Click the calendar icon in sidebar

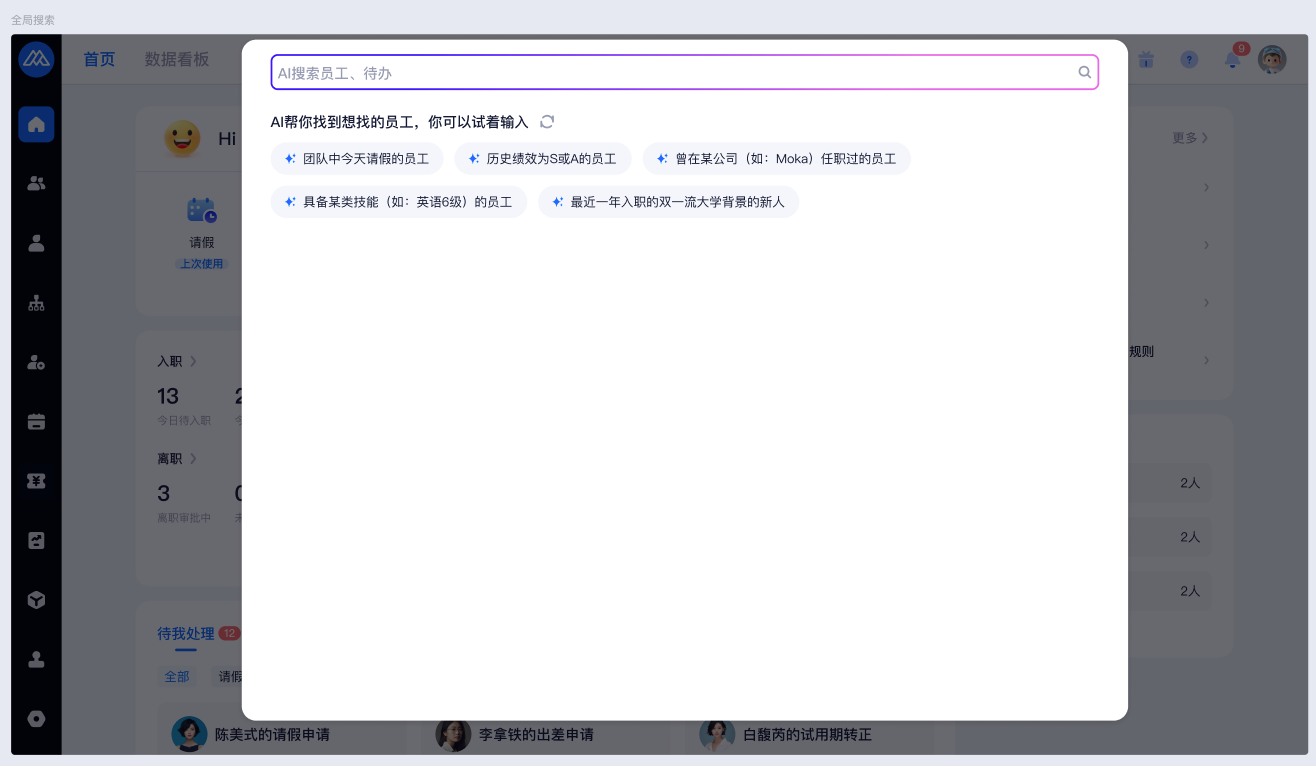[x=36, y=422]
